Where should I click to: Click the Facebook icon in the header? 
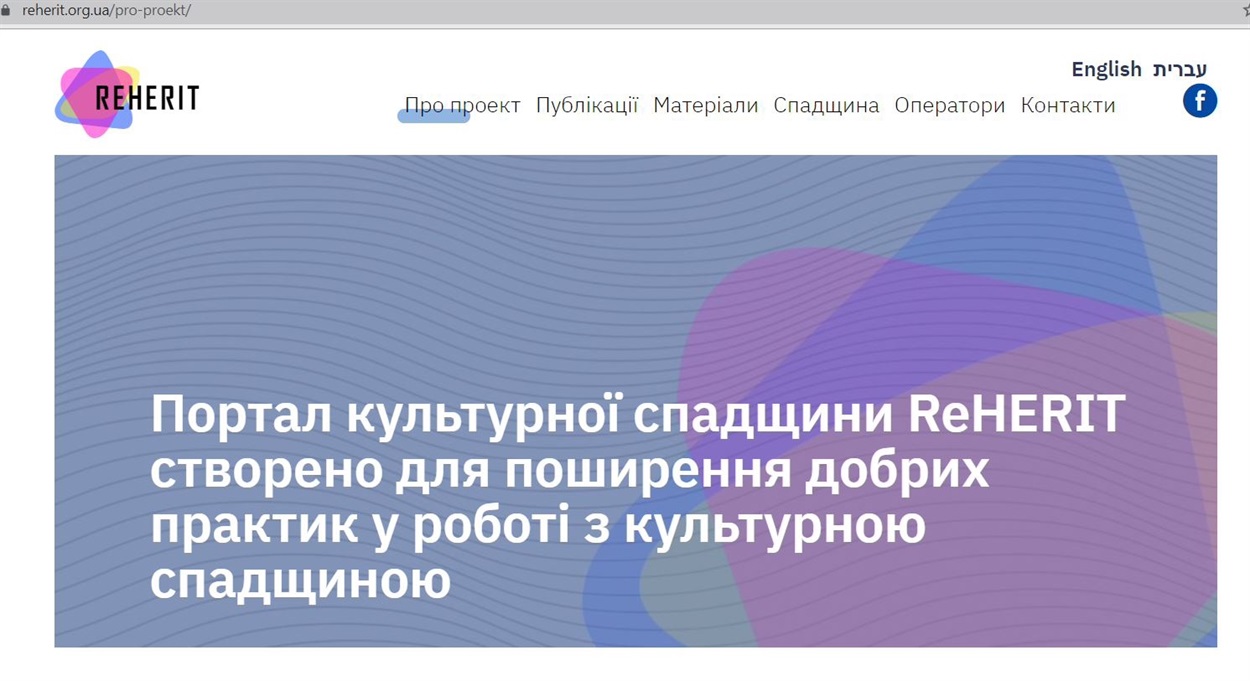click(1199, 101)
